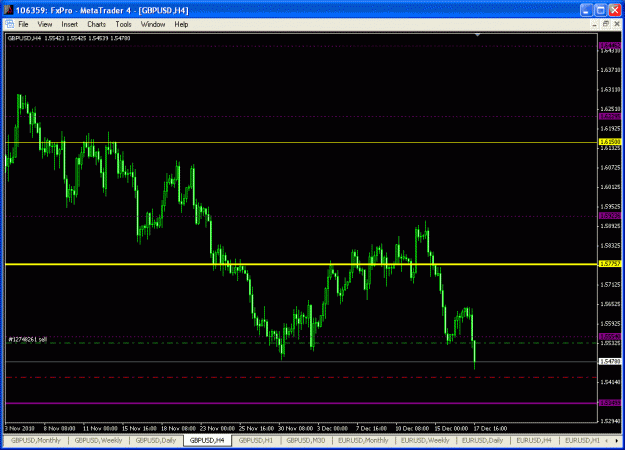Open the Charts menu

coord(96,24)
